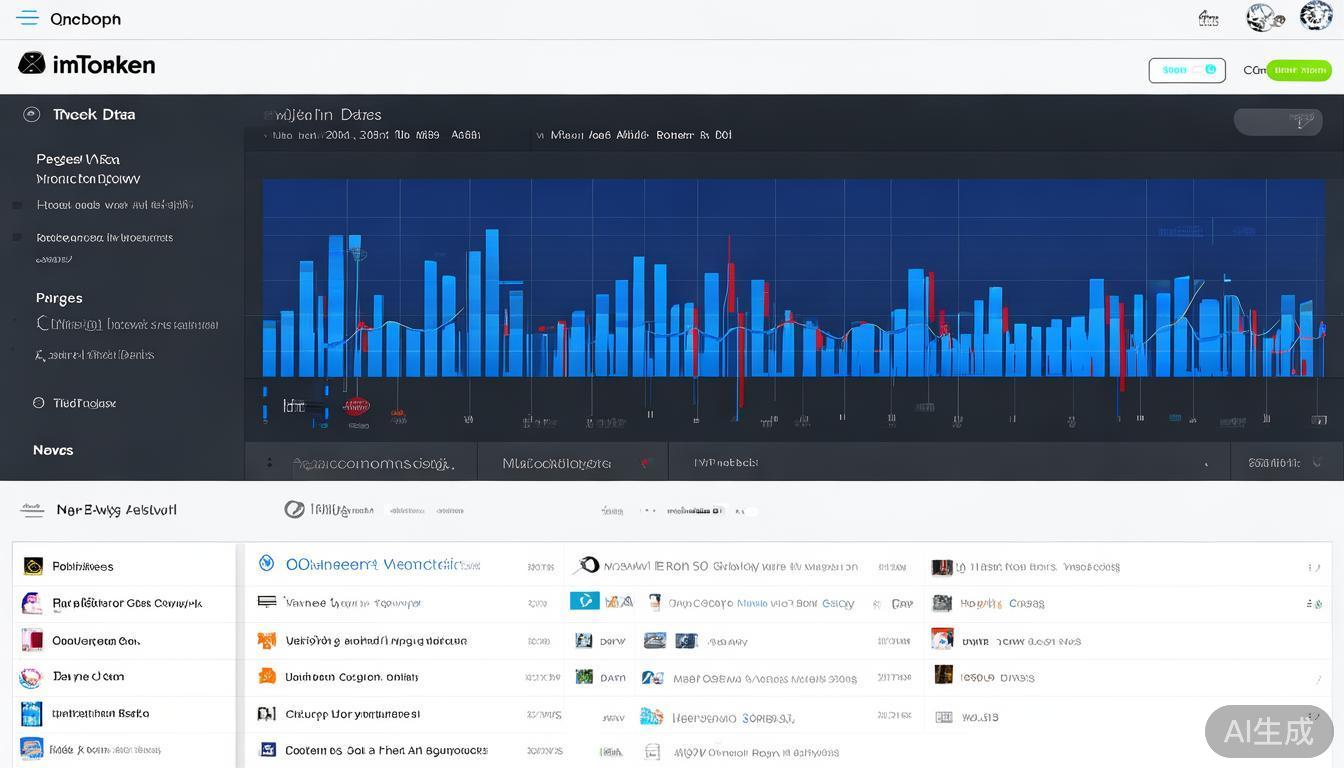The height and width of the screenshot is (768, 1344).
Task: Click the blue circular icon beside OOvineeemt
Action: tap(266, 564)
